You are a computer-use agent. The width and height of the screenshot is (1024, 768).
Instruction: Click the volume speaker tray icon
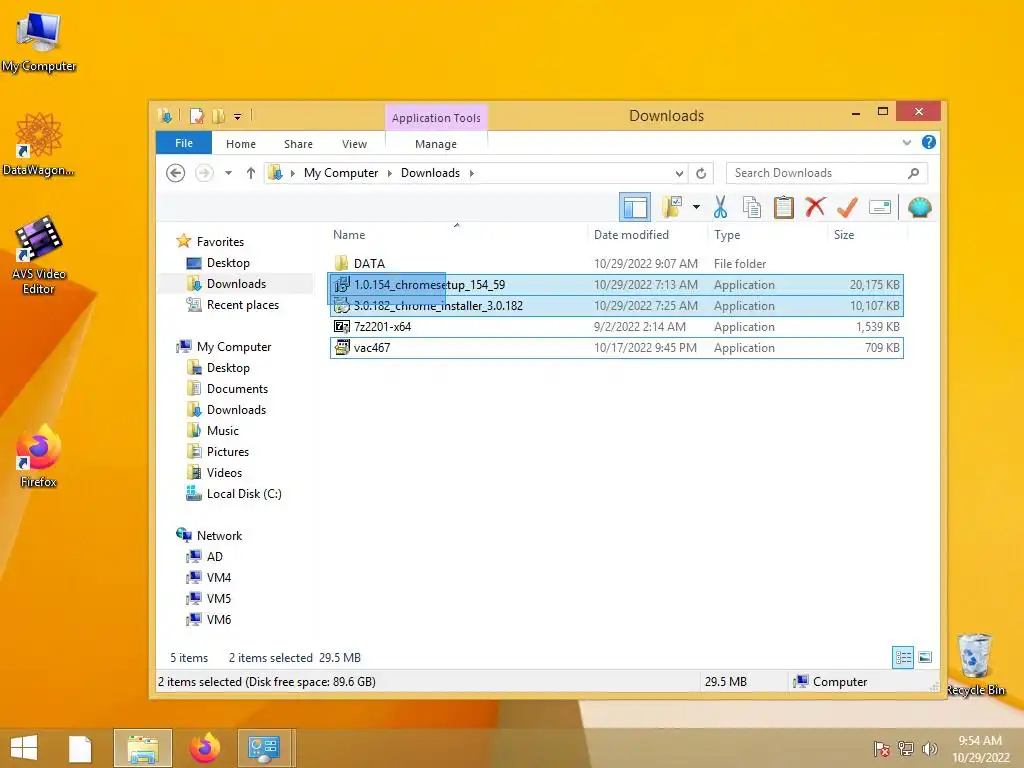tap(929, 748)
